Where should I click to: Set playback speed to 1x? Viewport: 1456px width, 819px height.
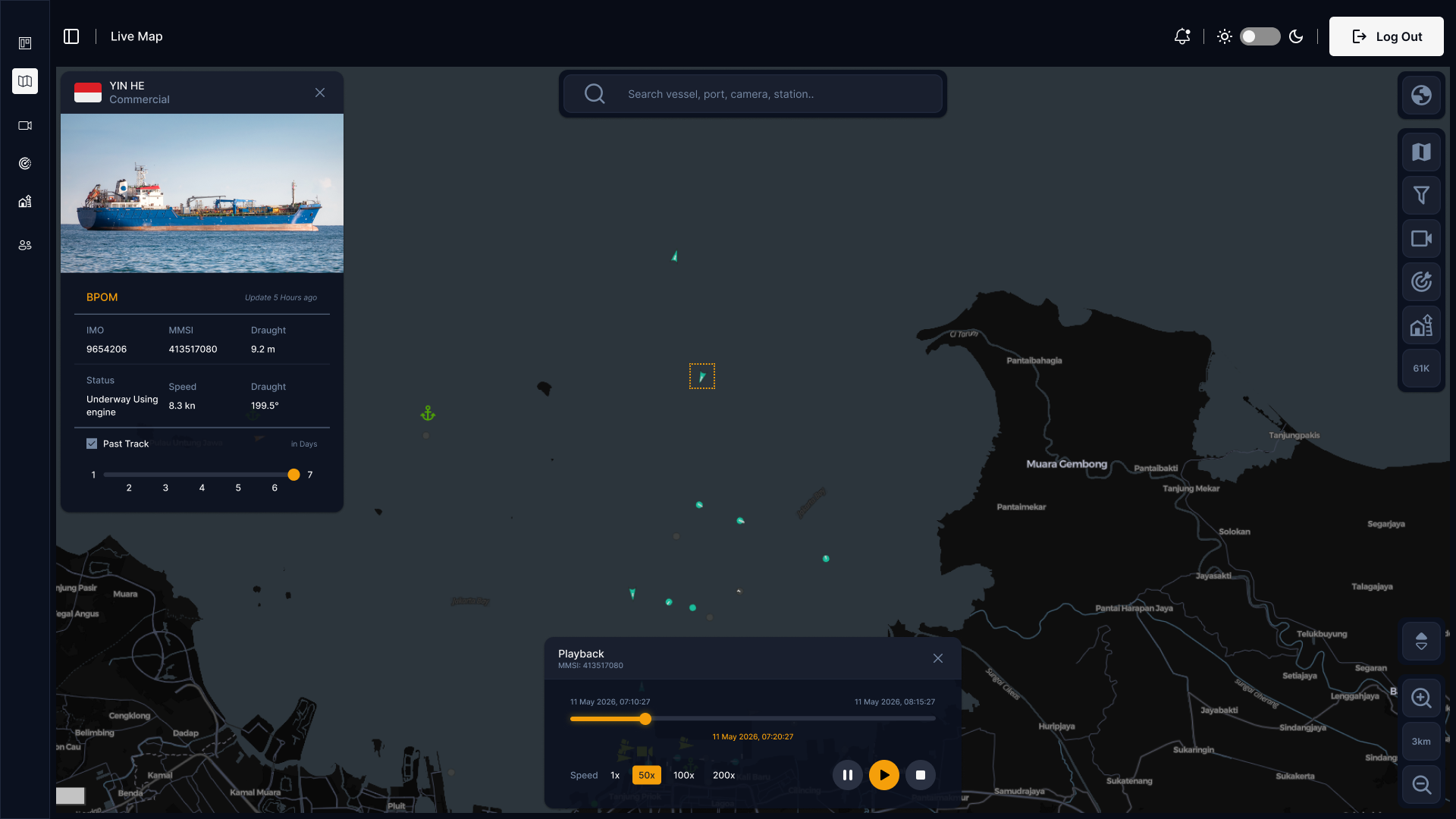pos(615,775)
